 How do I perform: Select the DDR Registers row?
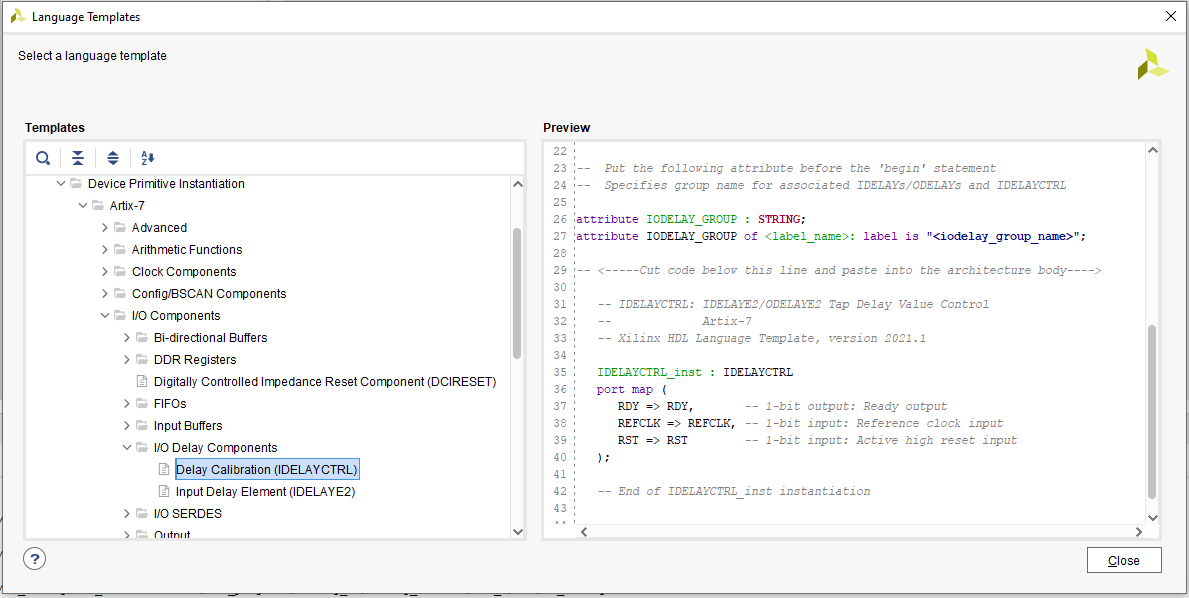coord(195,359)
